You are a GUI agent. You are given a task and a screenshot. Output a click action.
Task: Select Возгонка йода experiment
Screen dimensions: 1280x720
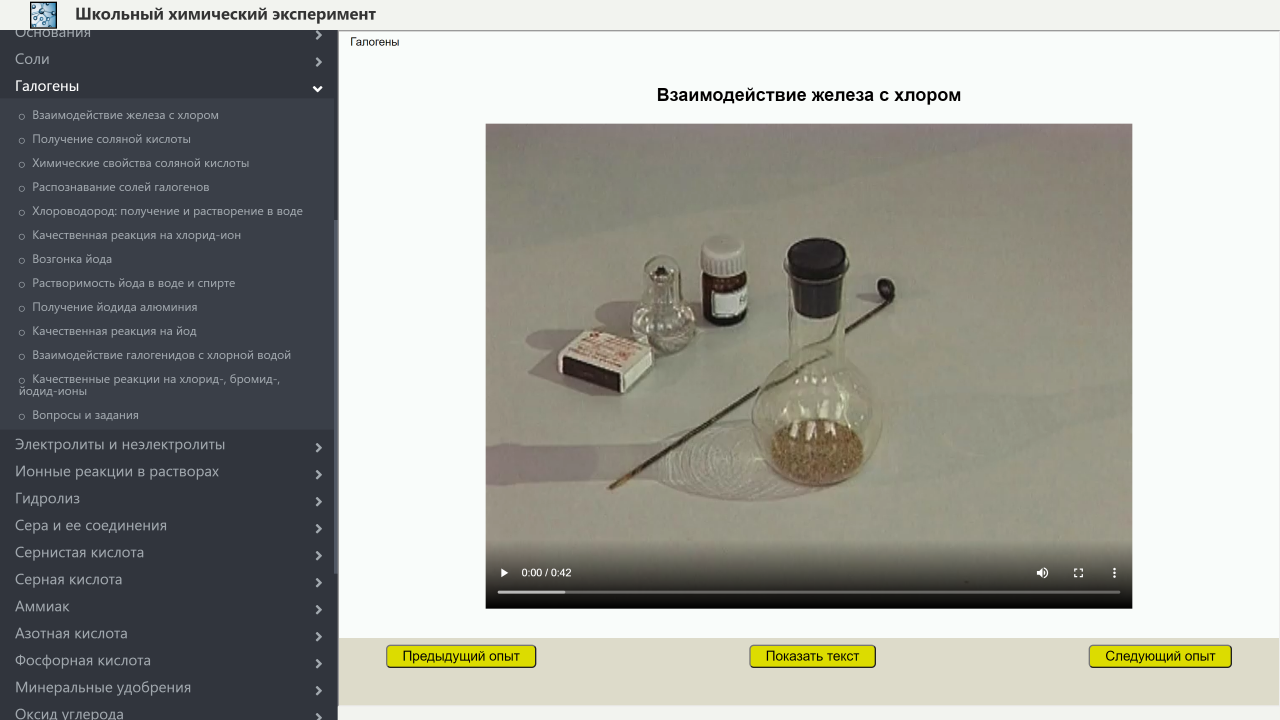click(x=72, y=259)
